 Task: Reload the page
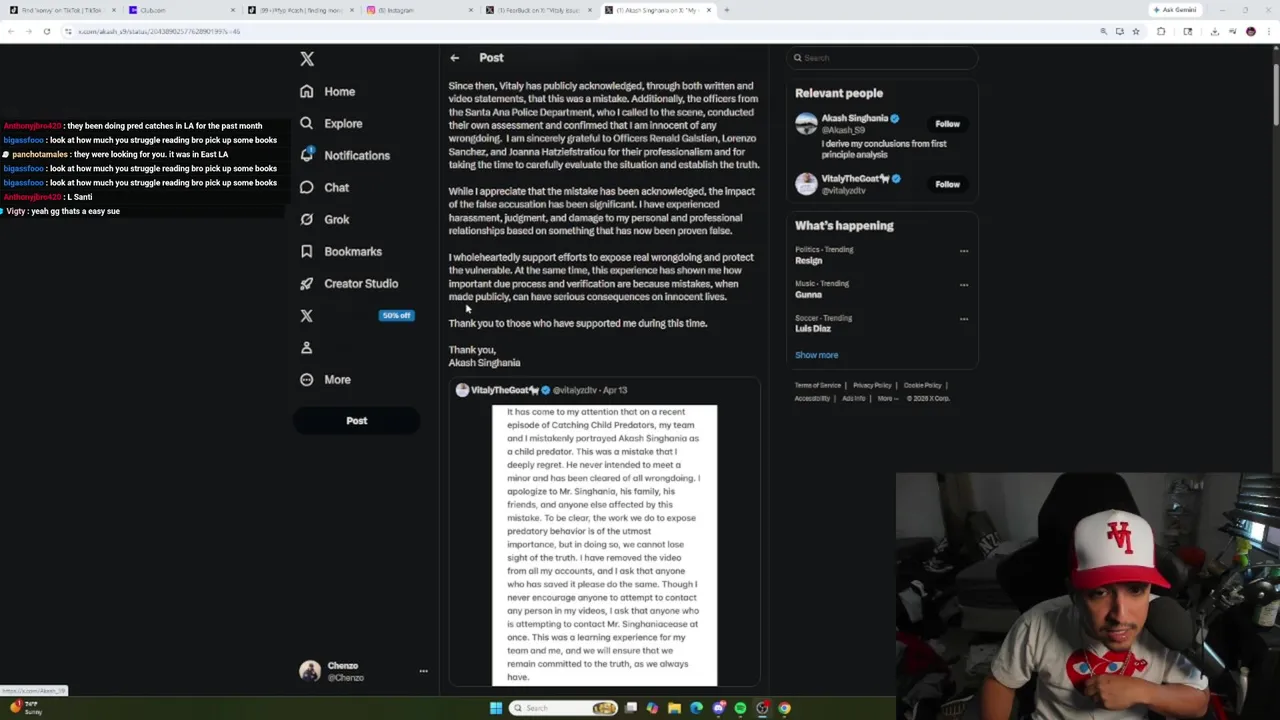point(46,31)
